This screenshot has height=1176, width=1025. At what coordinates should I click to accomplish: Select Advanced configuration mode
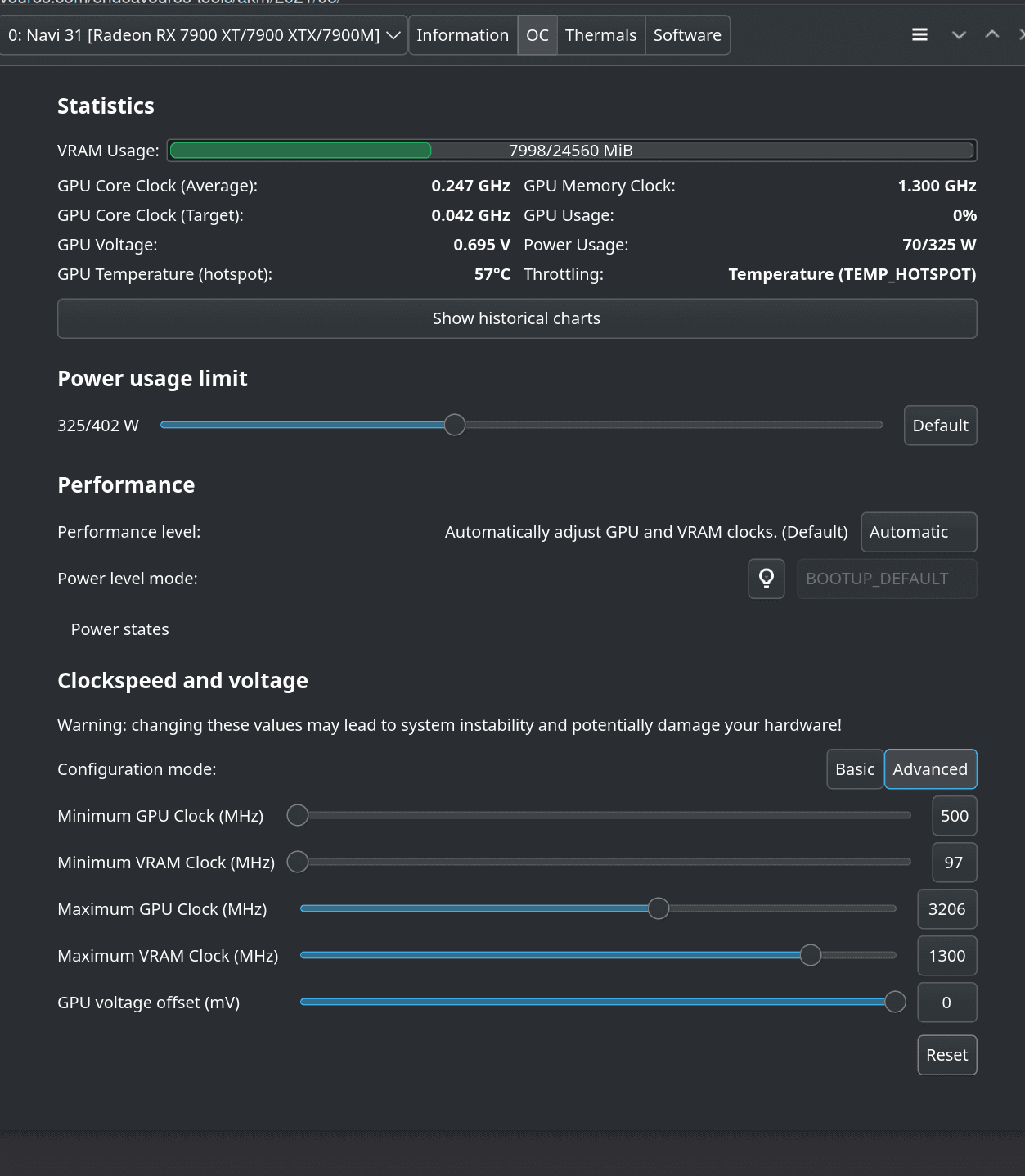(x=930, y=769)
